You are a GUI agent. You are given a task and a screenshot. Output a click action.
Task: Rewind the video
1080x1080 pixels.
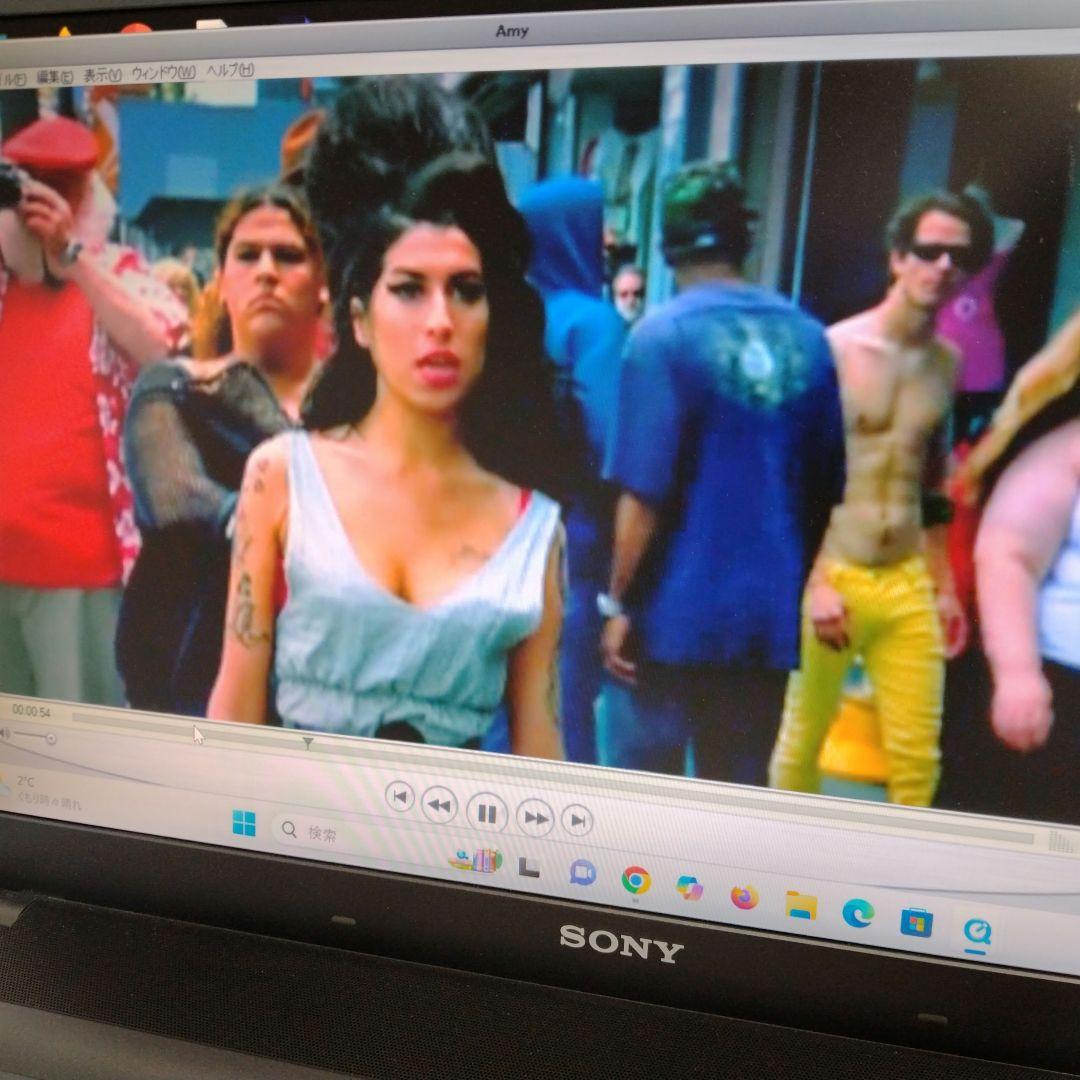439,807
